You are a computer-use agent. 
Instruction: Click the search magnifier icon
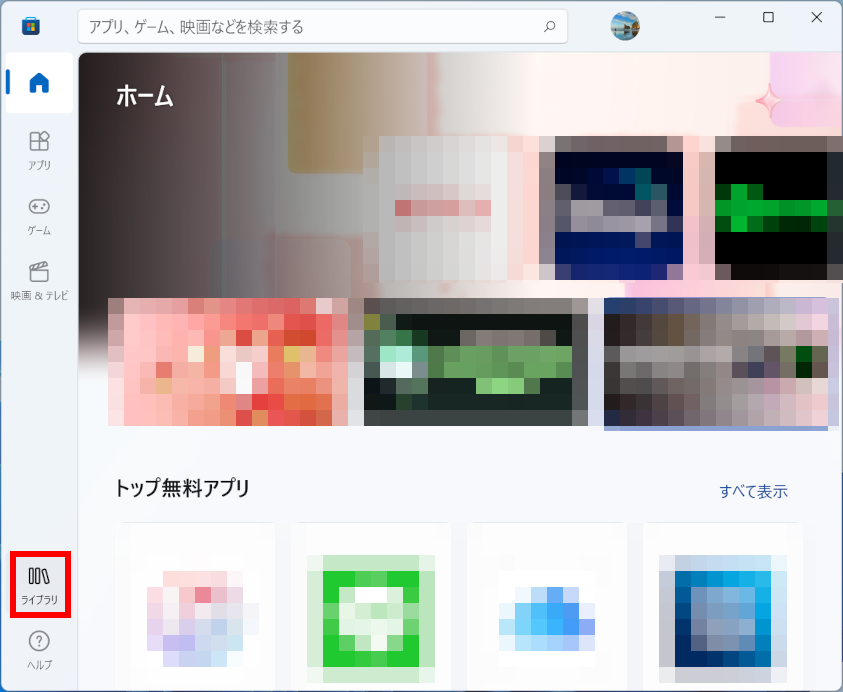pos(549,26)
